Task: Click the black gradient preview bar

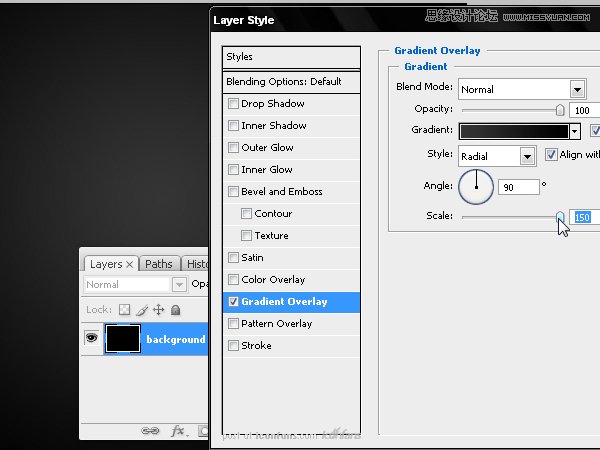Action: [514, 131]
